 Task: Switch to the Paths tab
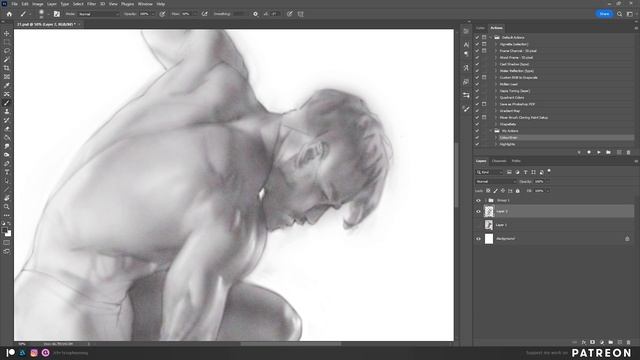(516, 161)
